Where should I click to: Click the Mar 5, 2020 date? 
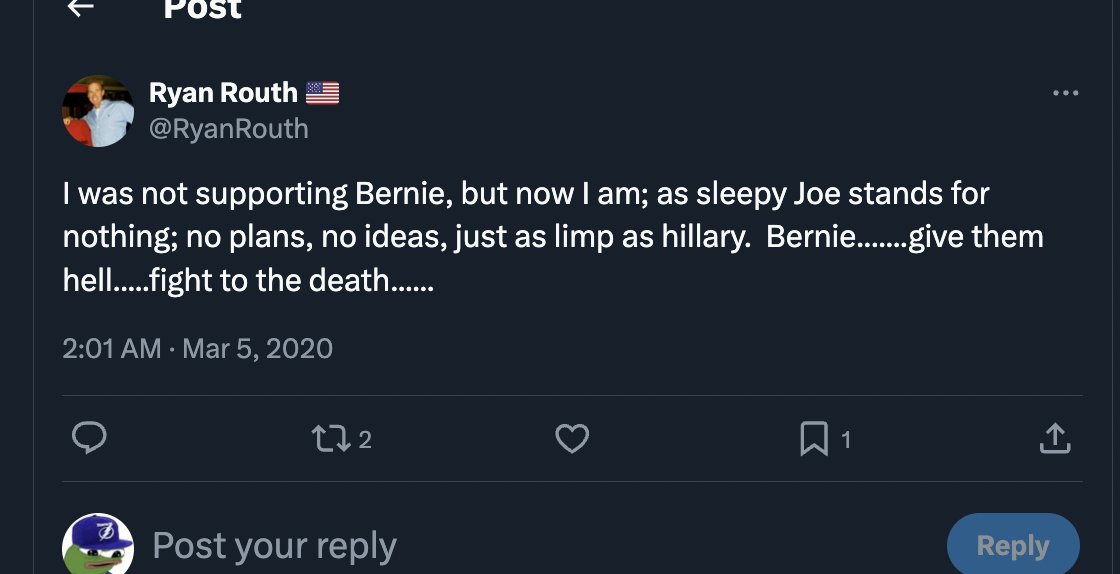click(257, 348)
